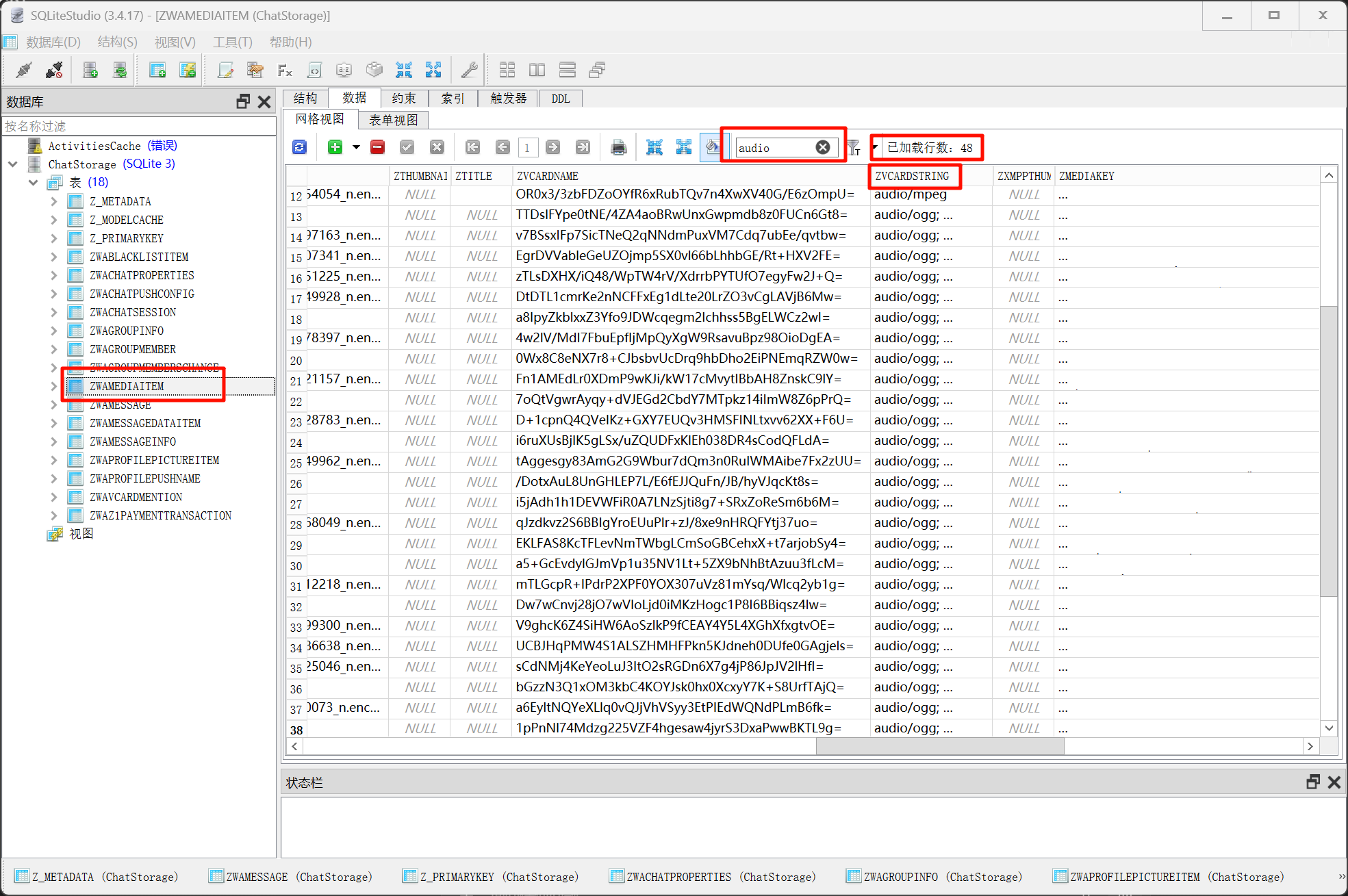Switch to the DDL tab

coord(560,99)
